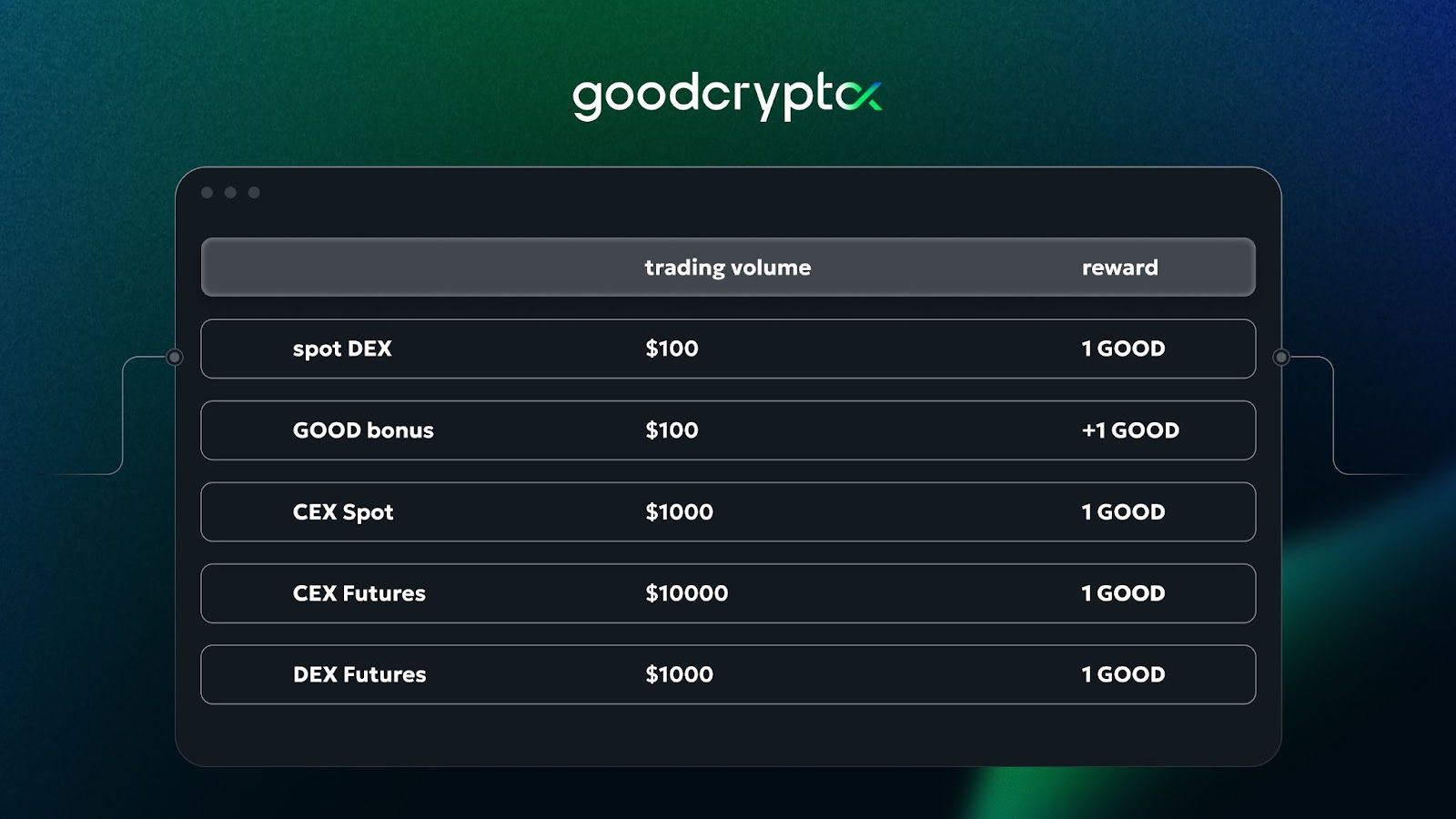Select the trading volume column header
This screenshot has width=1456, height=819.
click(x=727, y=268)
